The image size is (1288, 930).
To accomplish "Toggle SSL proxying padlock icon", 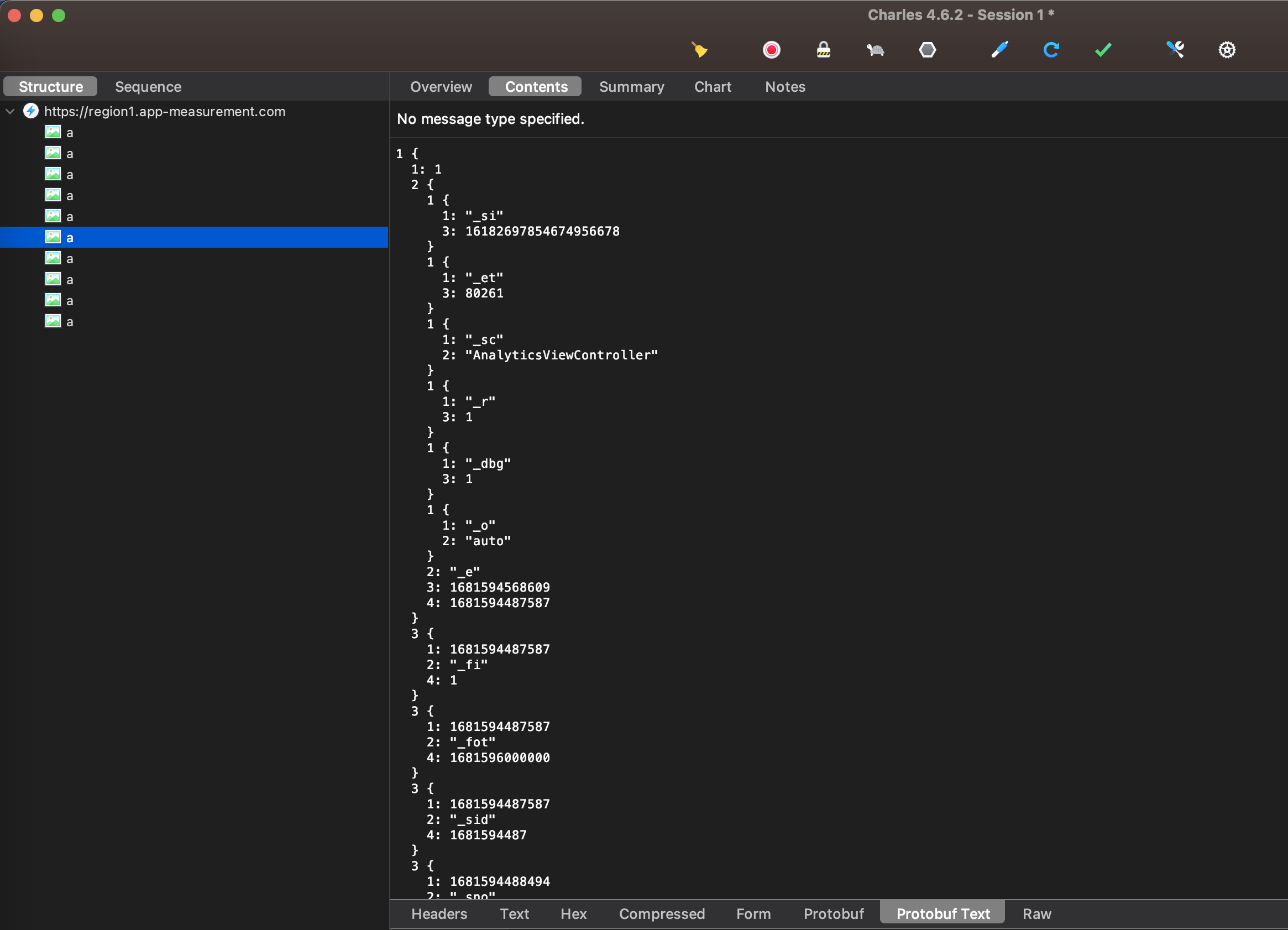I will [x=824, y=50].
